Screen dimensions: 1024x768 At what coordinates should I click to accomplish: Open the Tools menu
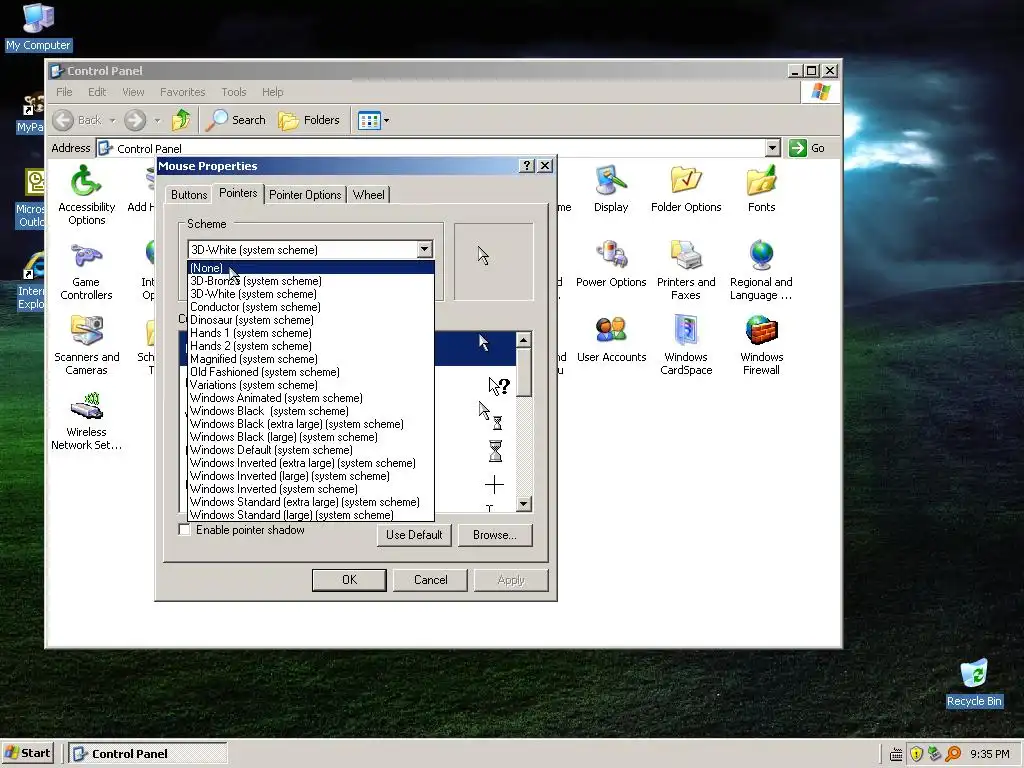click(233, 92)
